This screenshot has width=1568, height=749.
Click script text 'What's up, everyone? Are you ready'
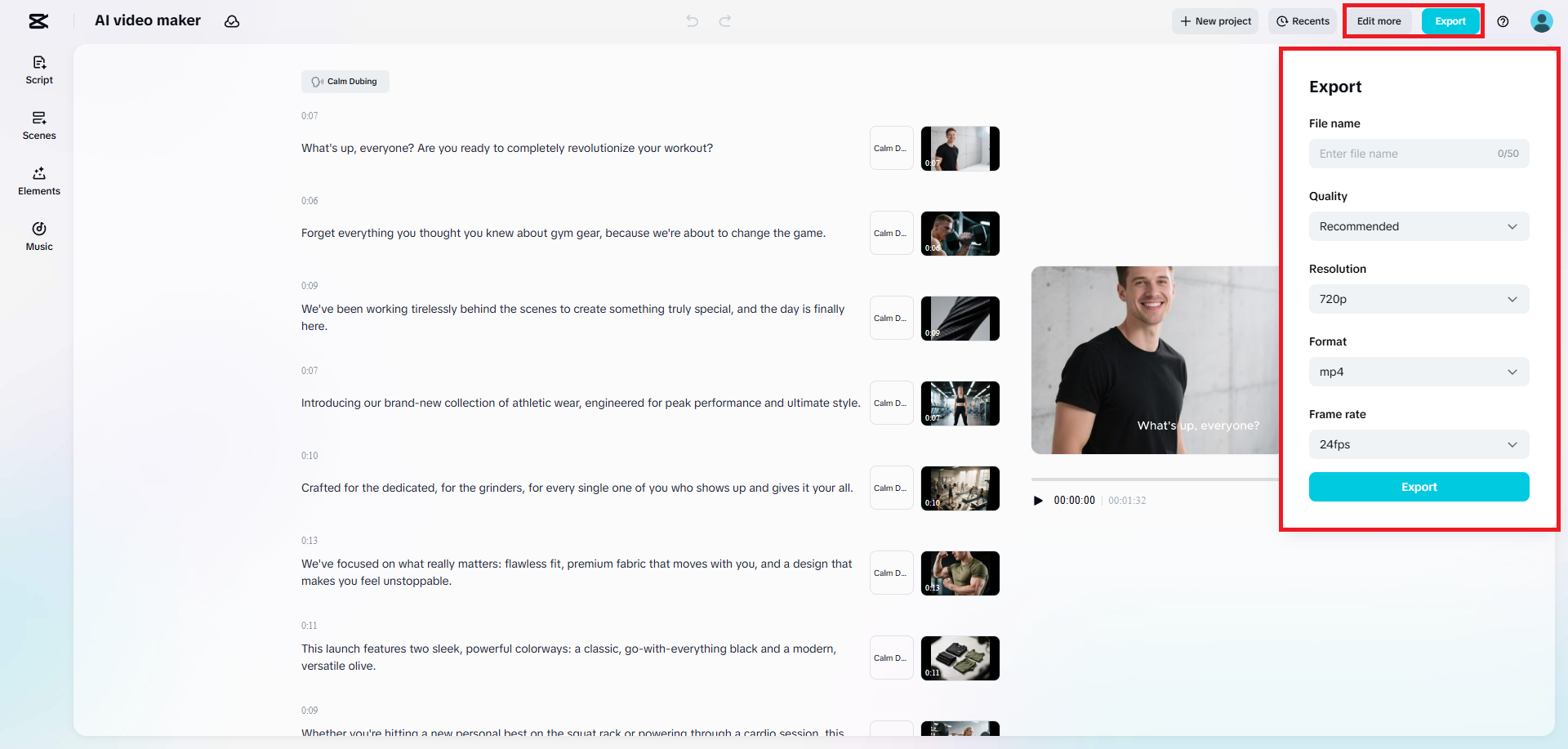pos(507,149)
